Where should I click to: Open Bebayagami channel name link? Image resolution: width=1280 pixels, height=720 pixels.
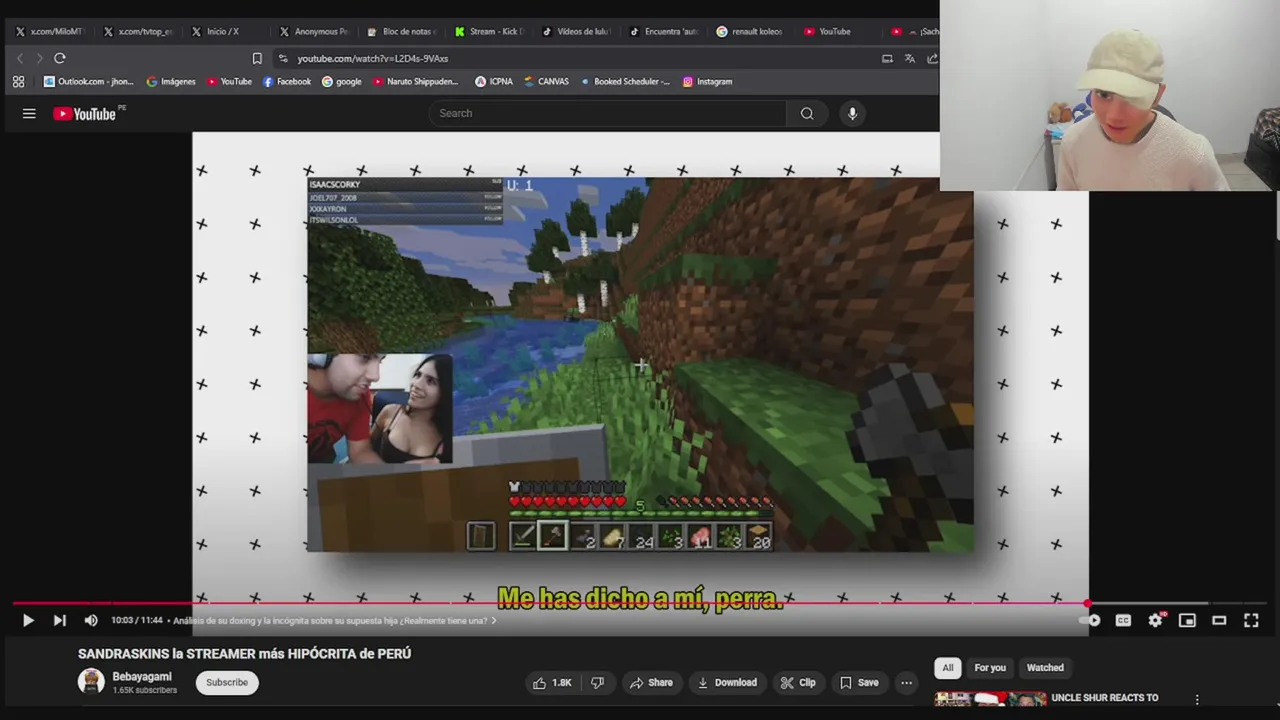point(142,677)
